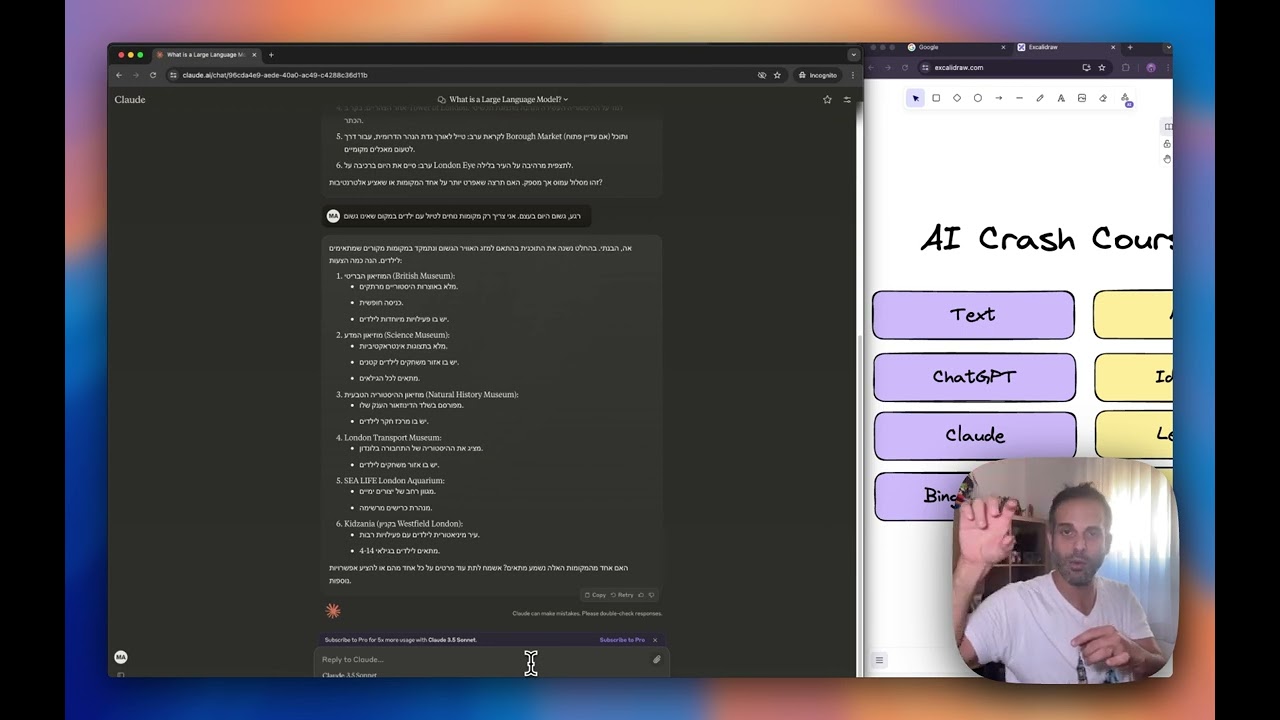1280x720 pixels.
Task: Click the thumbs down icon on Claude's response
Action: [x=652, y=595]
